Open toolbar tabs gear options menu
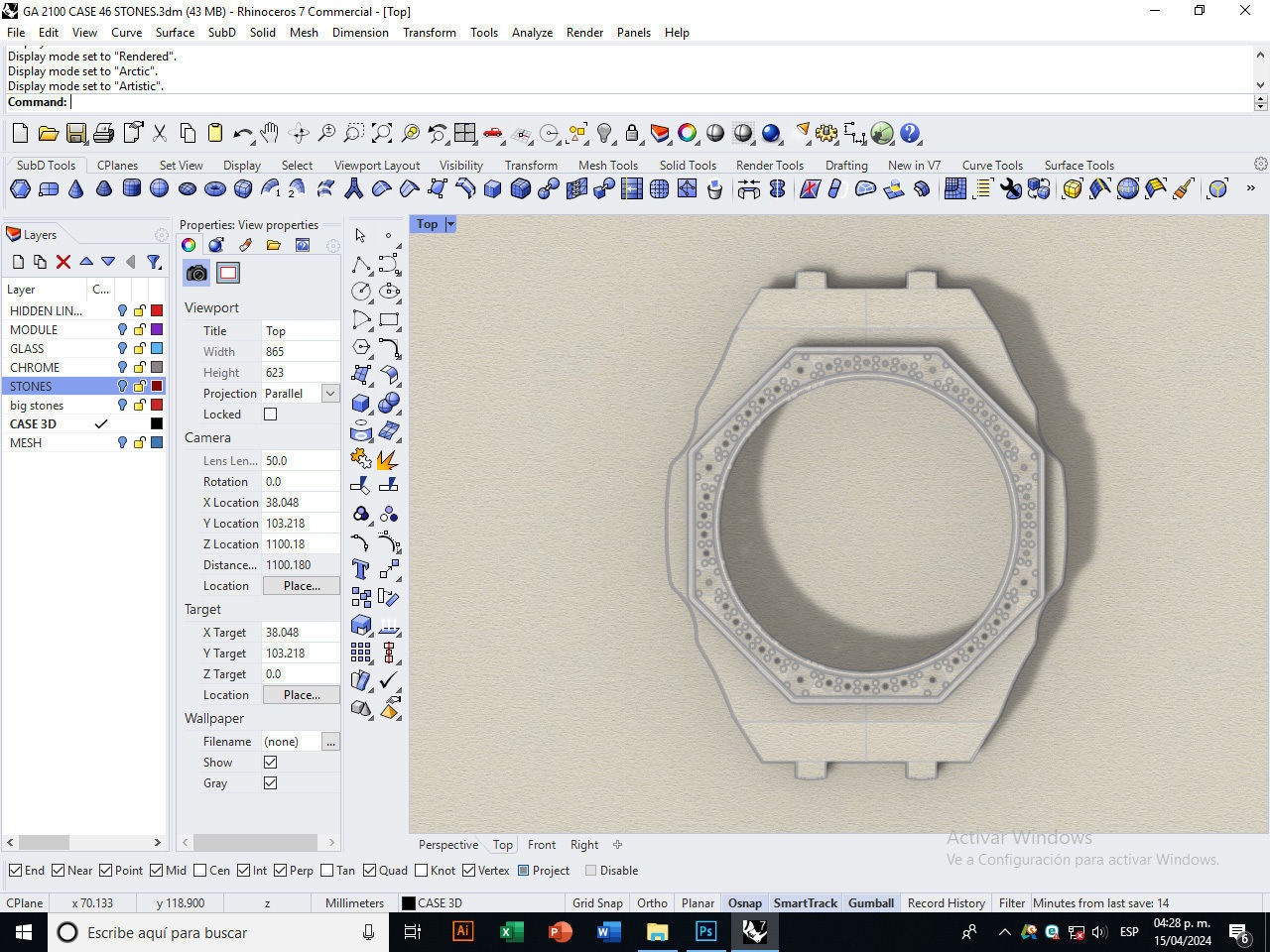Viewport: 1270px width, 952px height. click(x=1260, y=164)
